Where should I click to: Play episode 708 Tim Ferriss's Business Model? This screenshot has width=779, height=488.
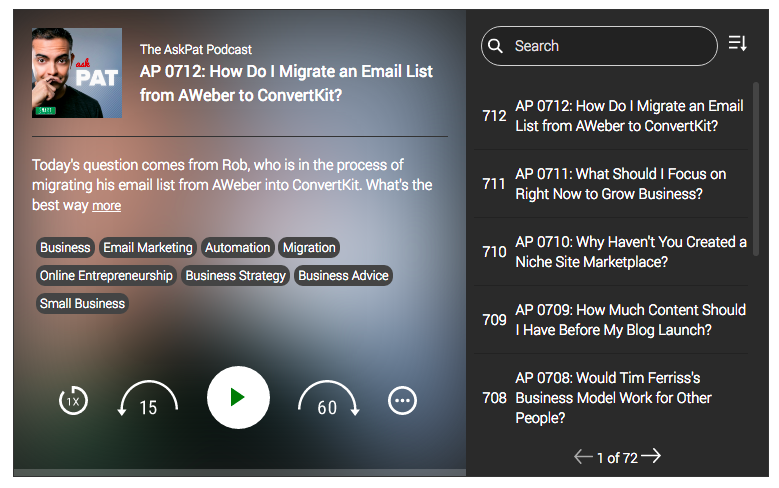(611, 398)
